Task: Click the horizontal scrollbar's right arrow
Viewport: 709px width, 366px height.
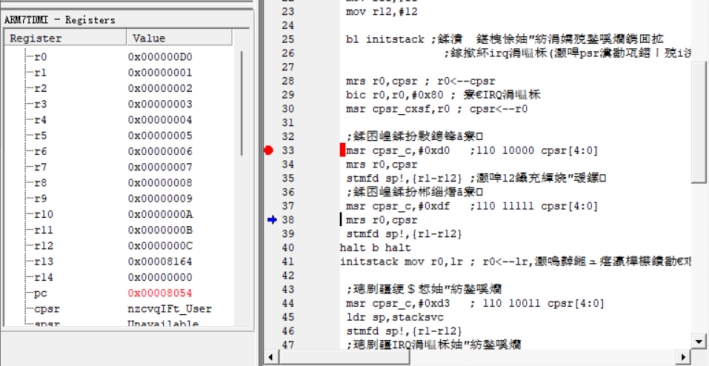Action: pyautogui.click(x=683, y=357)
